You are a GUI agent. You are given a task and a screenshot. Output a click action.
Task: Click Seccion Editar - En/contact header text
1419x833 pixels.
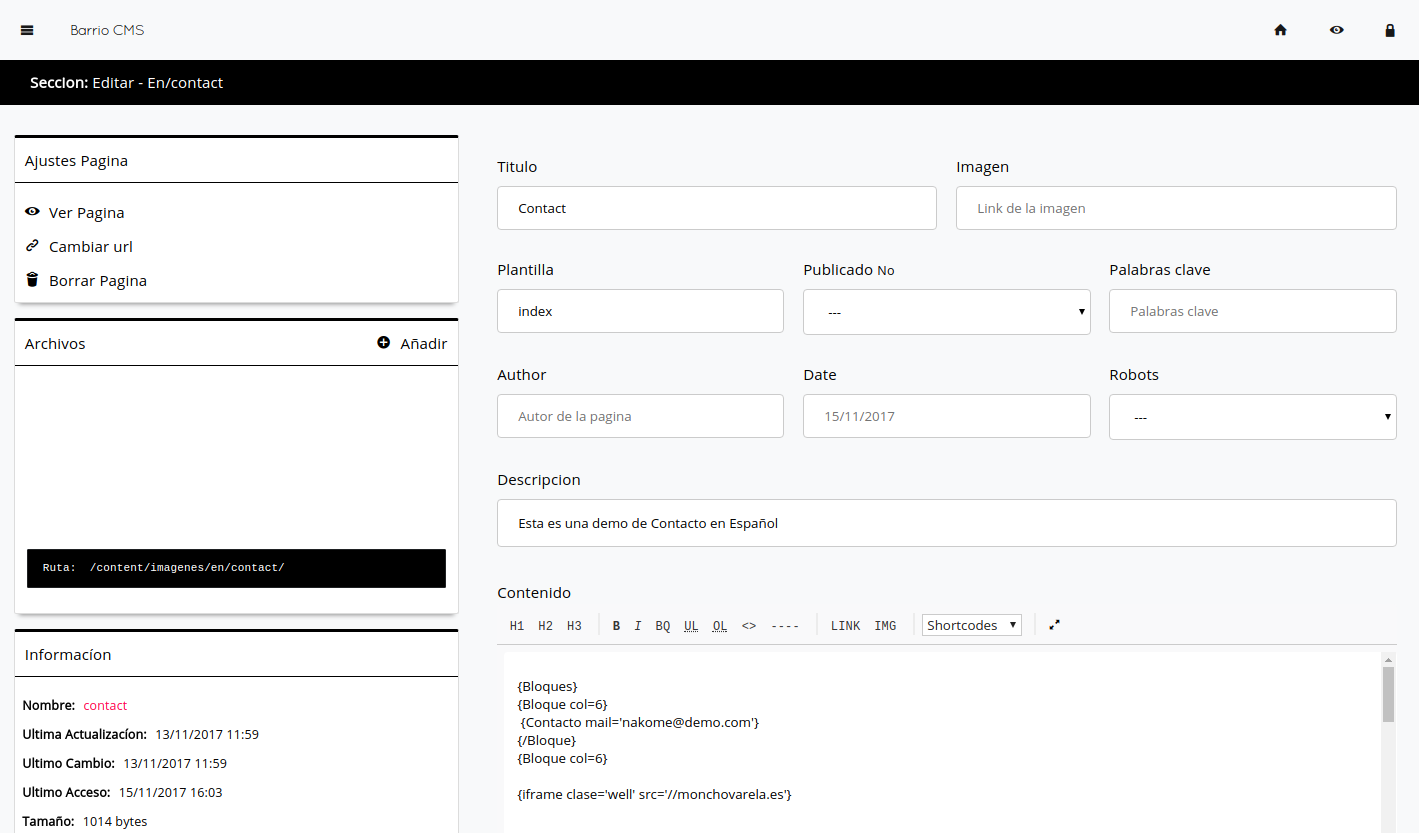pos(127,83)
